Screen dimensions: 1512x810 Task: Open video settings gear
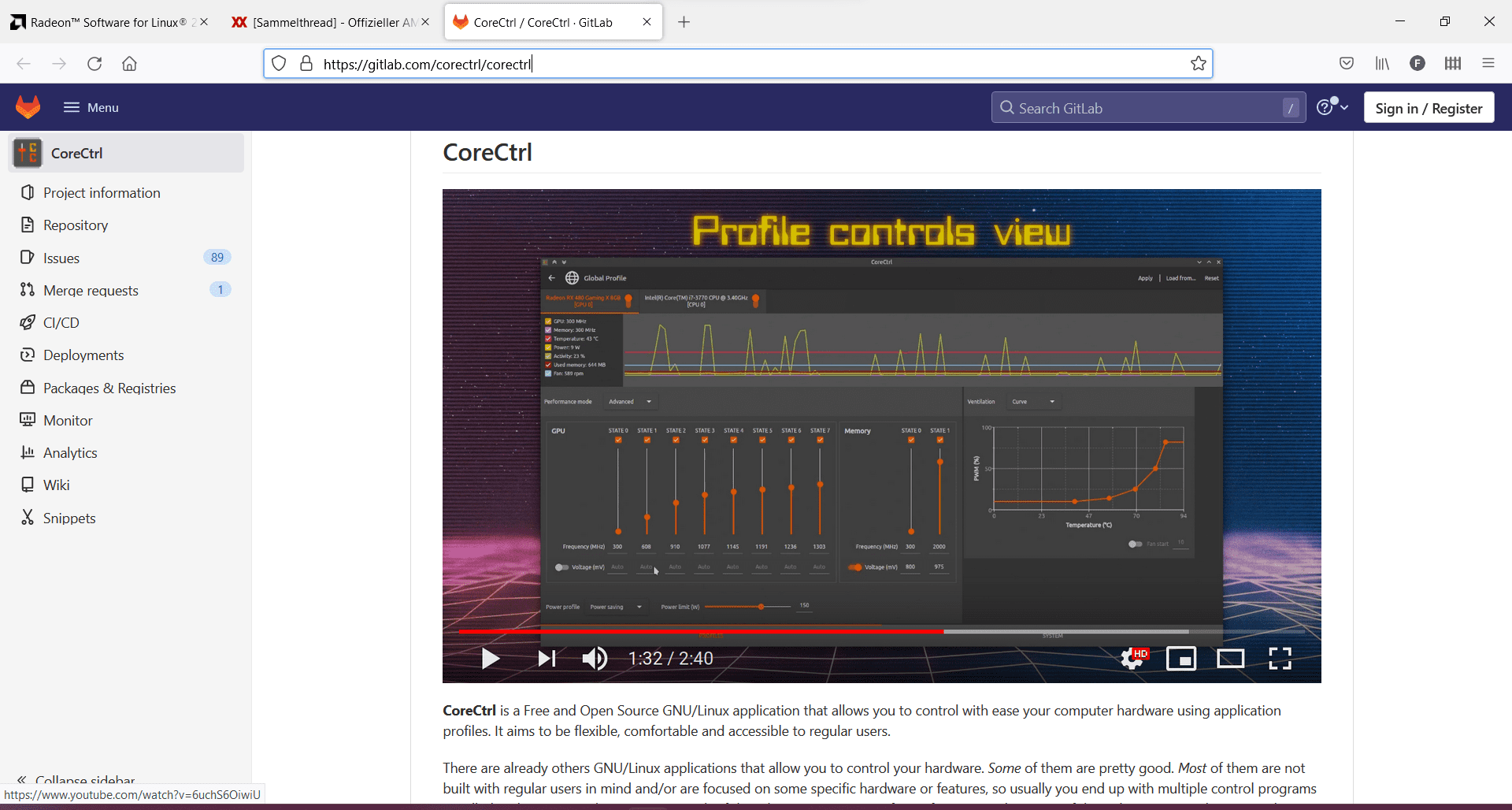coord(1132,659)
